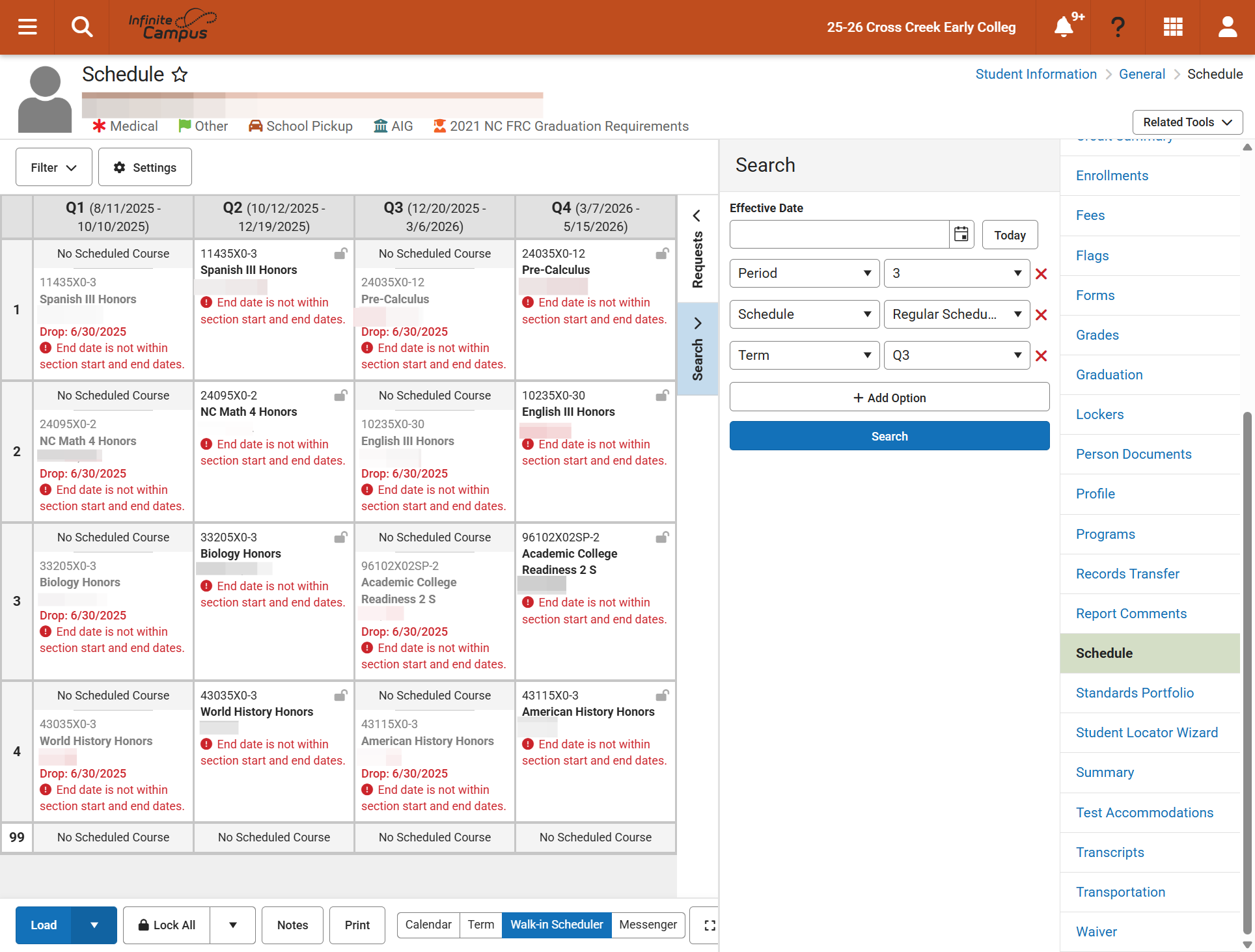Open the Effective Date calendar picker

pyautogui.click(x=961, y=234)
